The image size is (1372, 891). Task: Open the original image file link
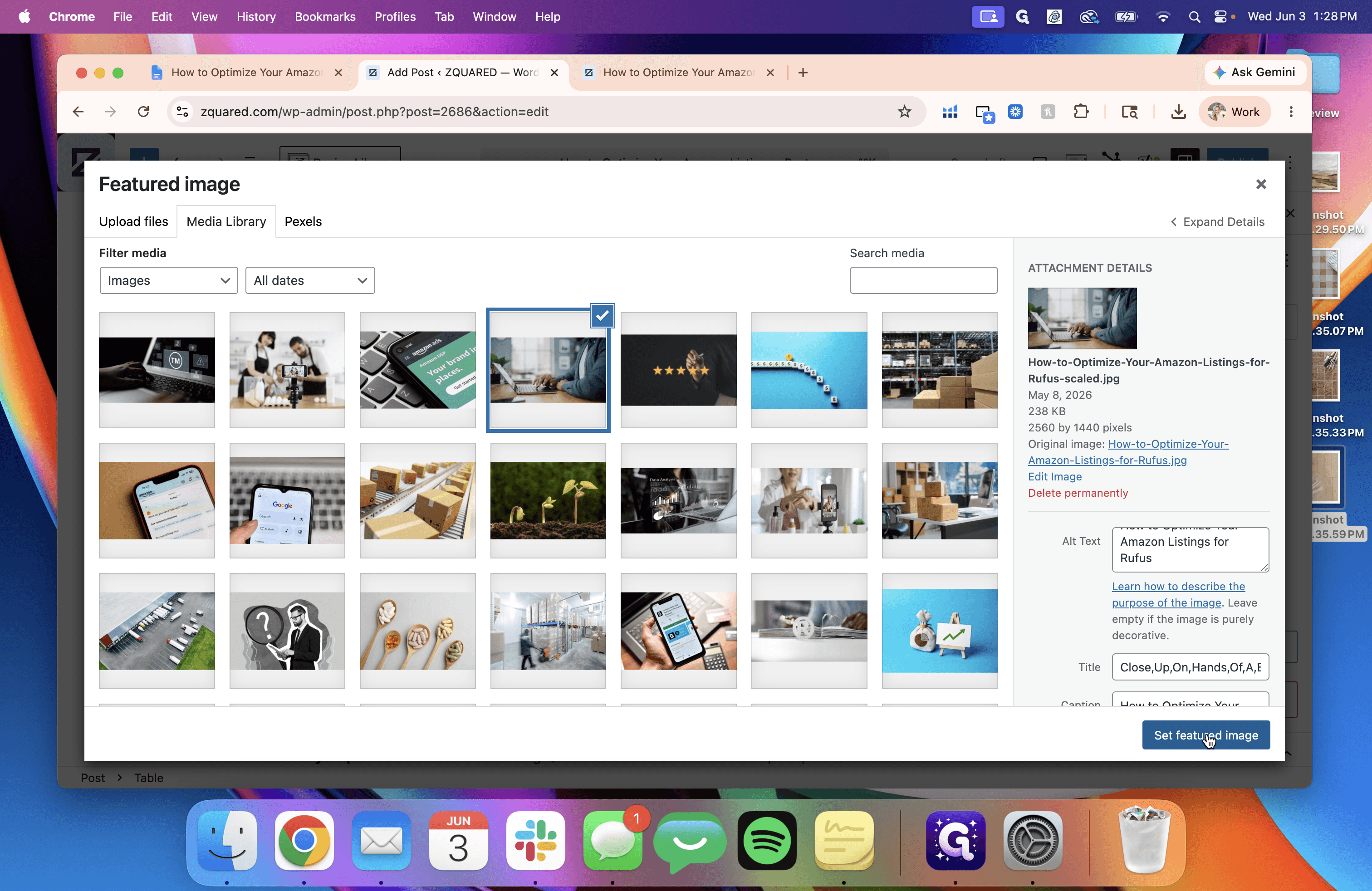tap(1128, 452)
